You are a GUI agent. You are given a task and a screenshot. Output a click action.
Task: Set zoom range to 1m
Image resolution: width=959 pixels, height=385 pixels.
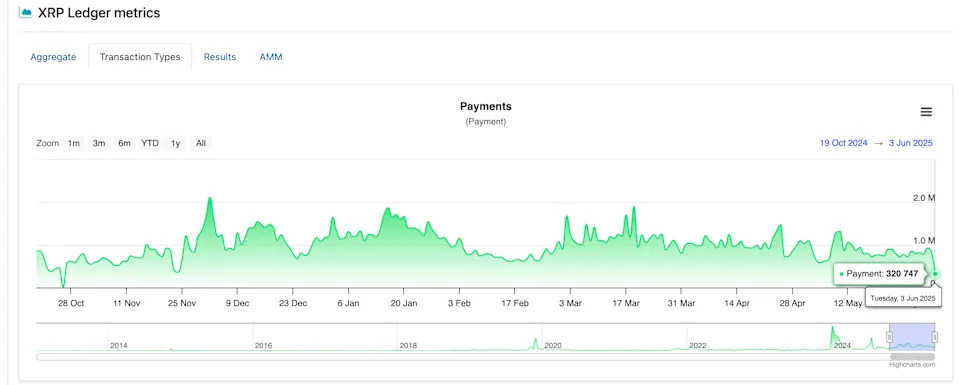[x=73, y=143]
